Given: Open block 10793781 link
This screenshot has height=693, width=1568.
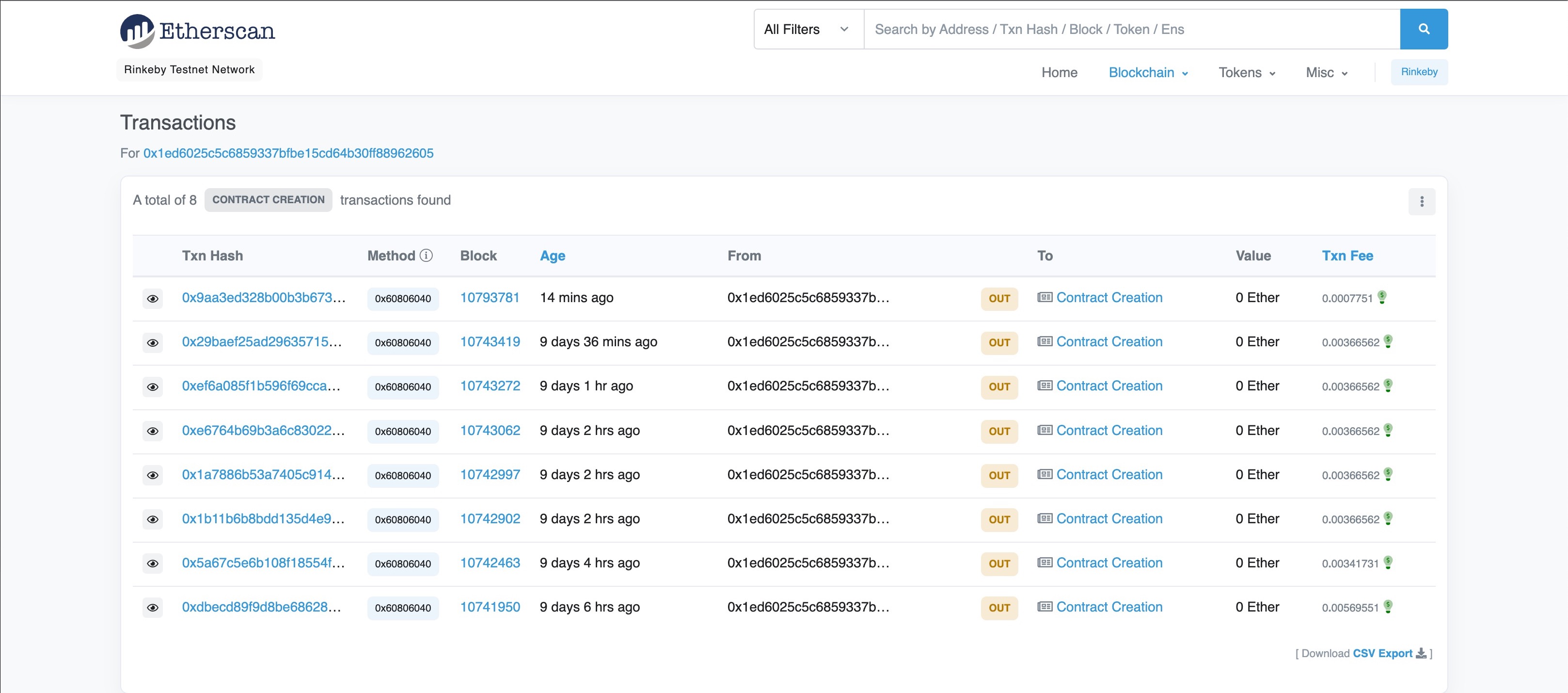Looking at the screenshot, I should click(490, 298).
